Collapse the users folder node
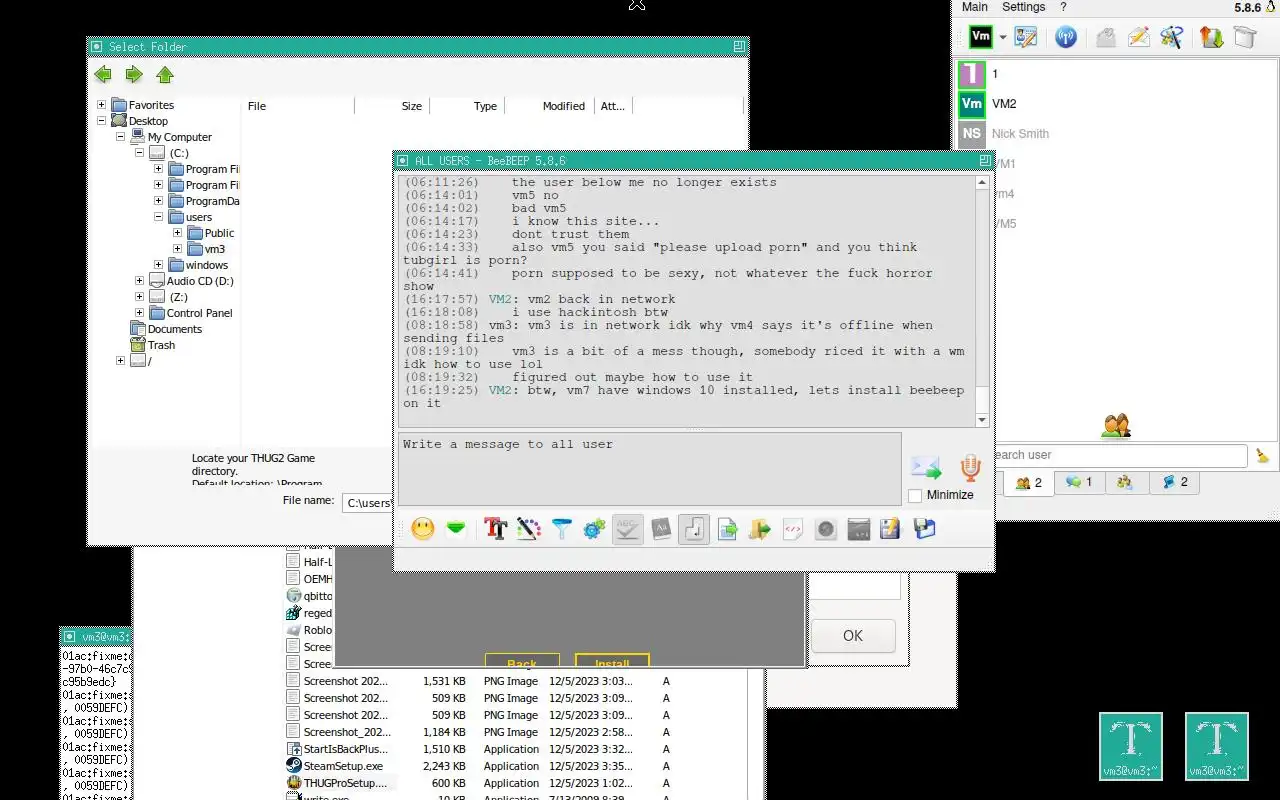 158,217
